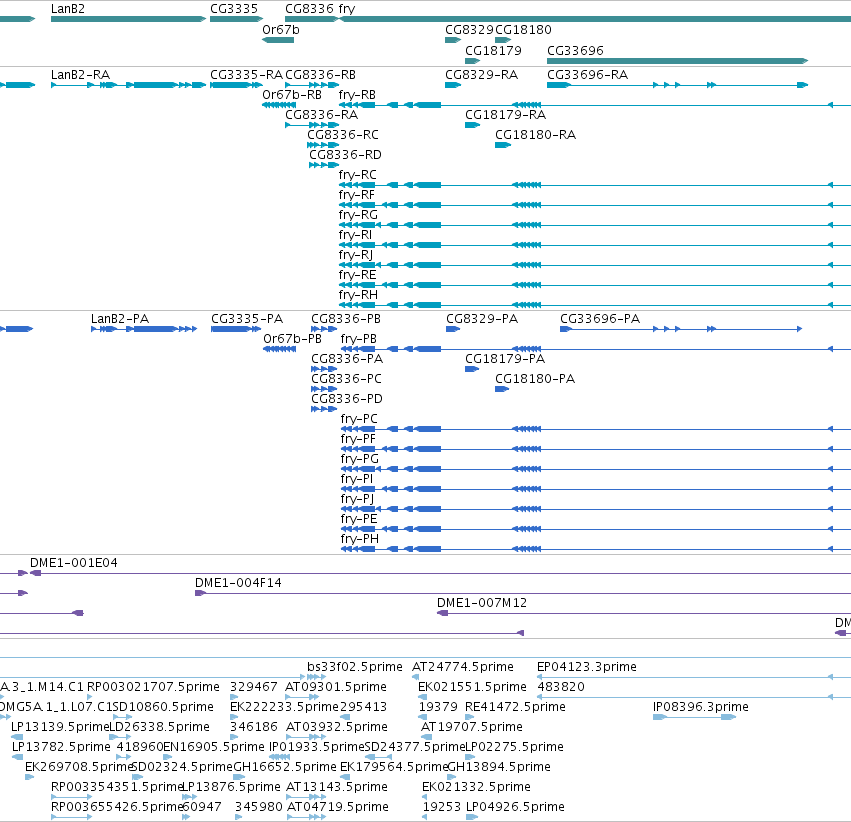Click the CG8329-PA protein label

coord(482,318)
